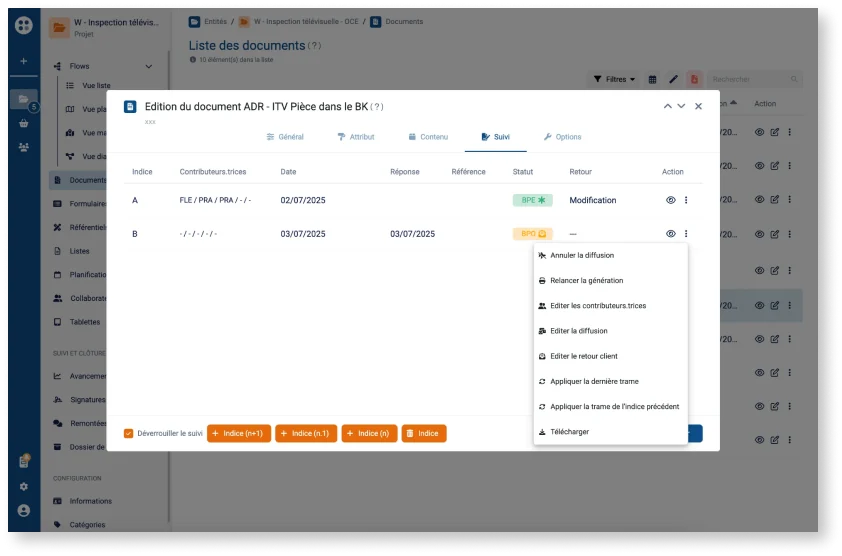842x556 pixels.
Task: Go to next document with down chevron
Action: (x=681, y=106)
